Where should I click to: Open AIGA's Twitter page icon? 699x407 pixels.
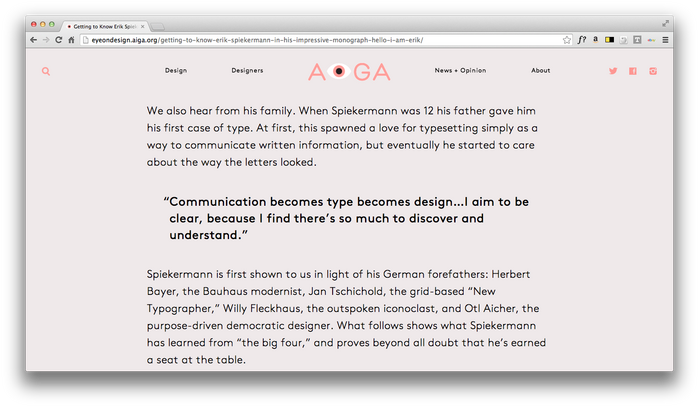(613, 71)
